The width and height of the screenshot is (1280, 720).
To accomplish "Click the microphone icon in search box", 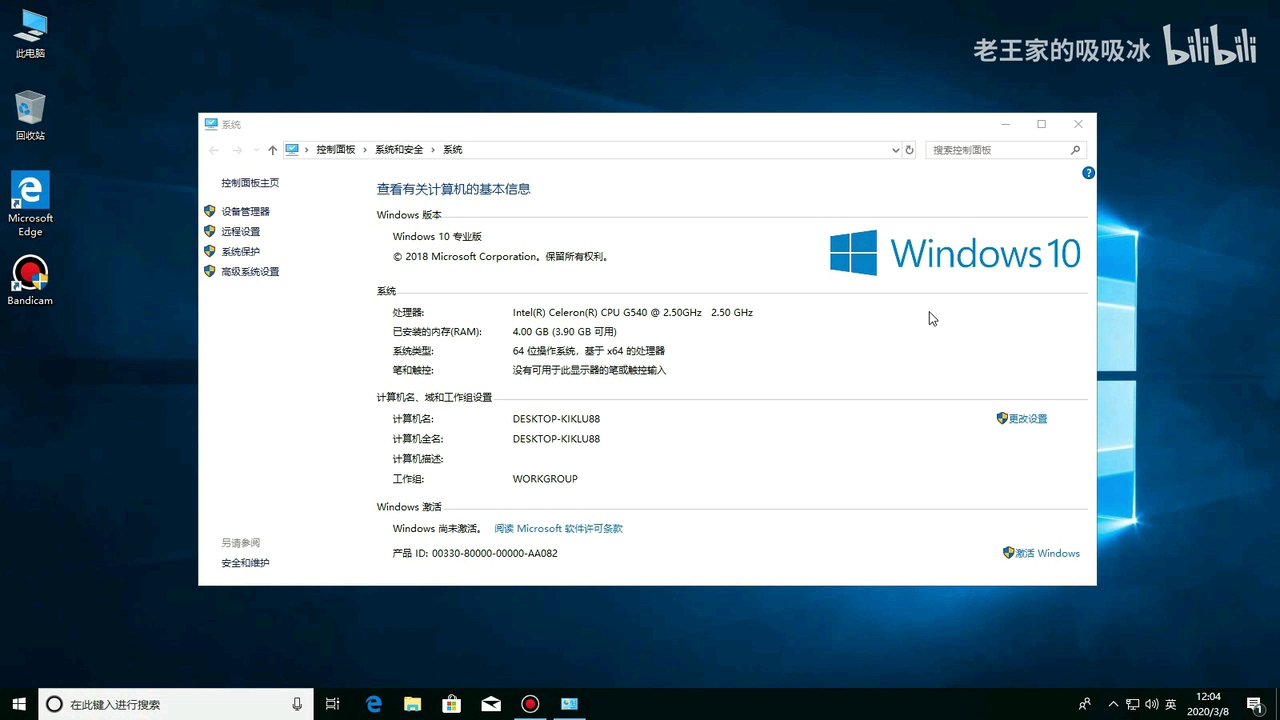I will 297,704.
